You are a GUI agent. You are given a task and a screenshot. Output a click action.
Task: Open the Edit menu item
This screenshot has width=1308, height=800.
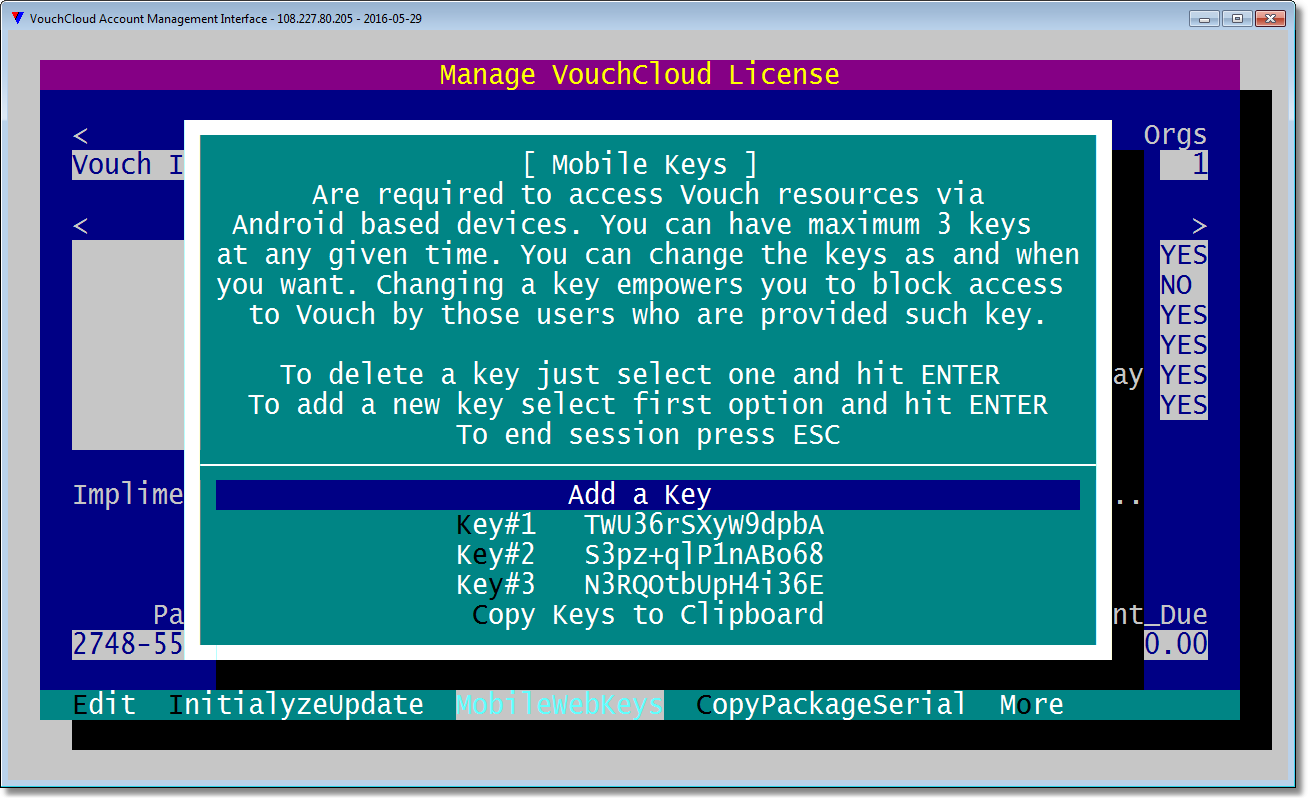[x=104, y=705]
